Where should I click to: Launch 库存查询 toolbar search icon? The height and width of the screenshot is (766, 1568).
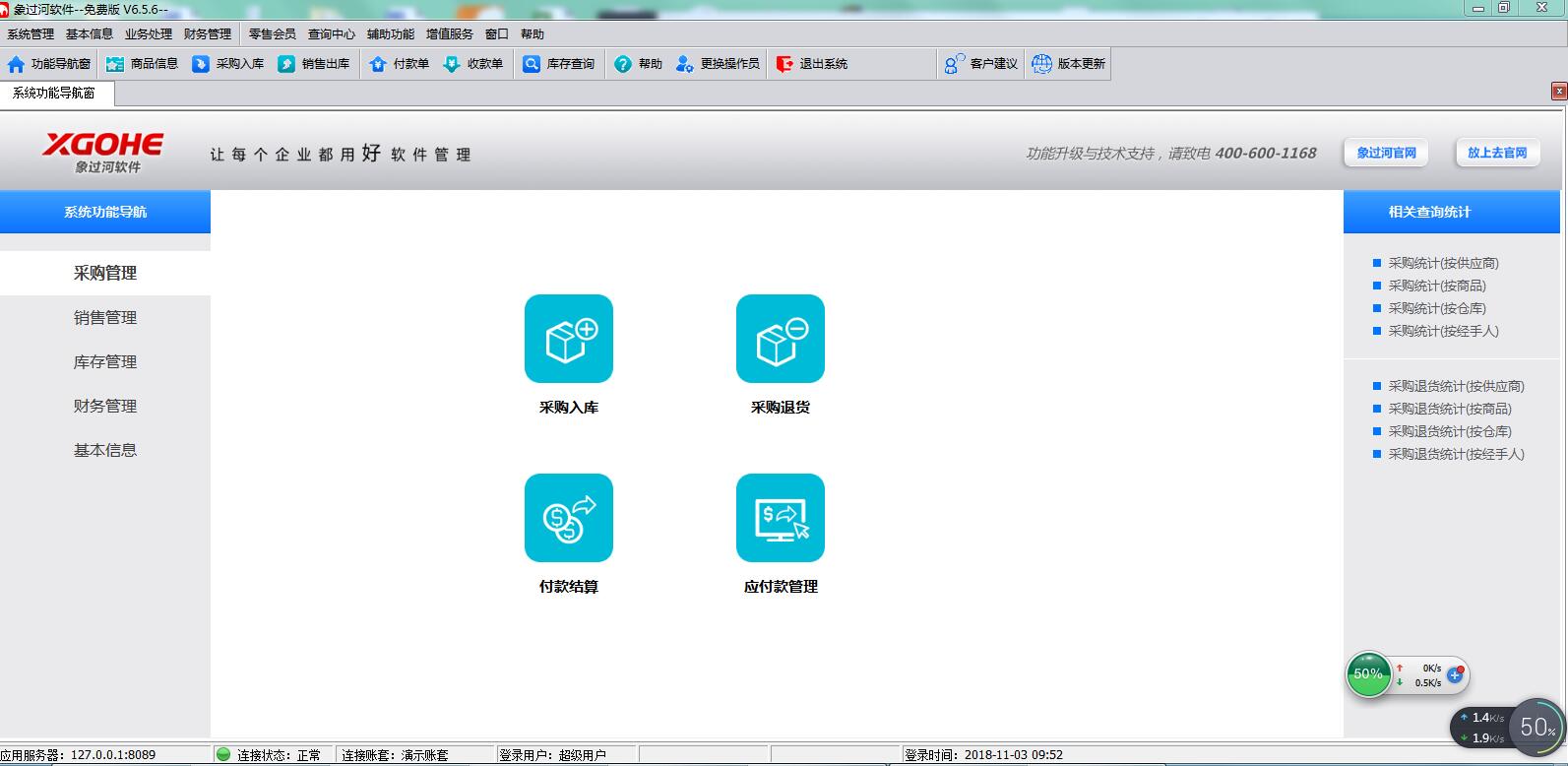[x=532, y=64]
